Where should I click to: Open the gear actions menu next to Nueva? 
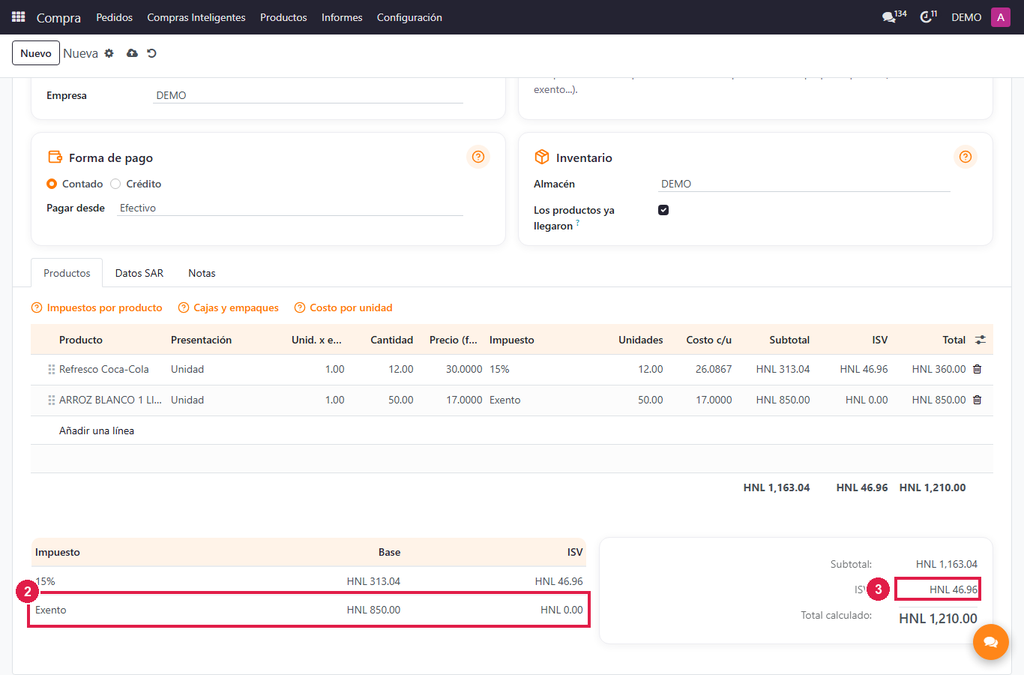coord(109,54)
